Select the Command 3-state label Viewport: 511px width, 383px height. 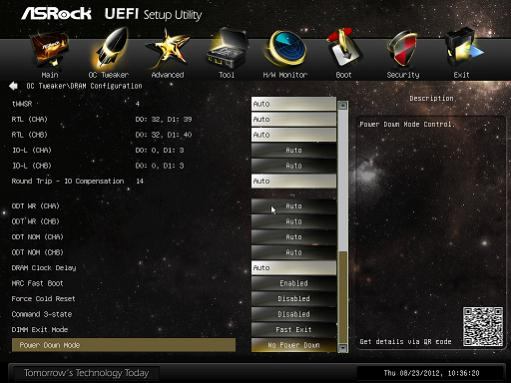pyautogui.click(x=42, y=314)
